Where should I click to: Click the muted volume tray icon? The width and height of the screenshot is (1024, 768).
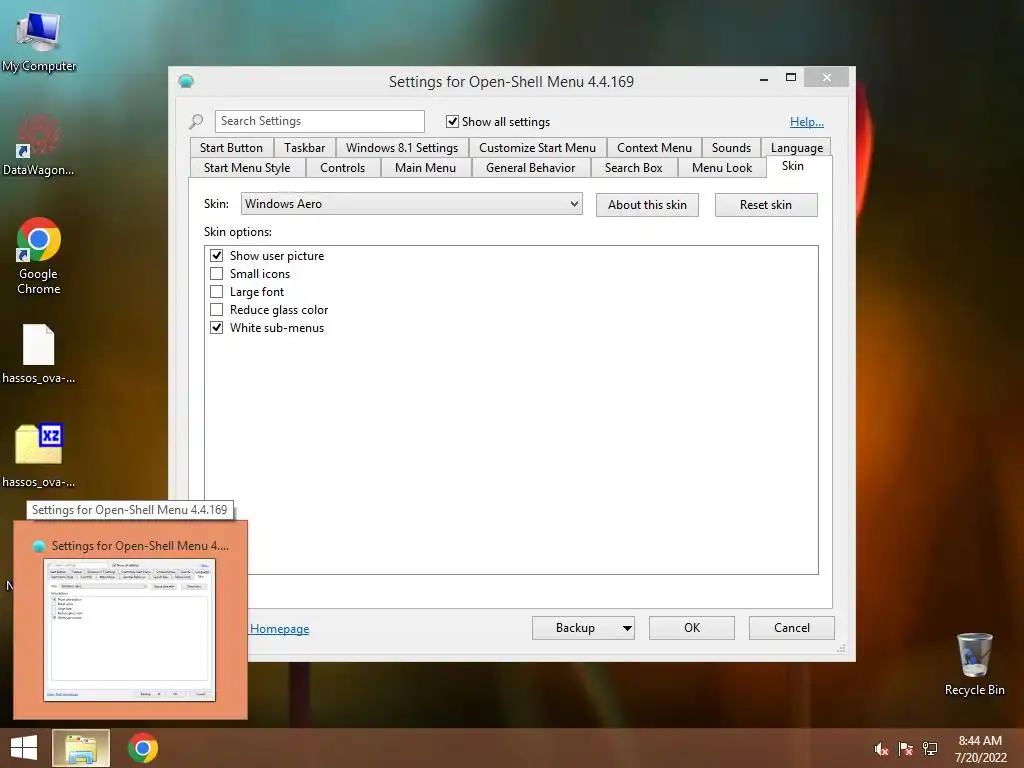tap(881, 749)
